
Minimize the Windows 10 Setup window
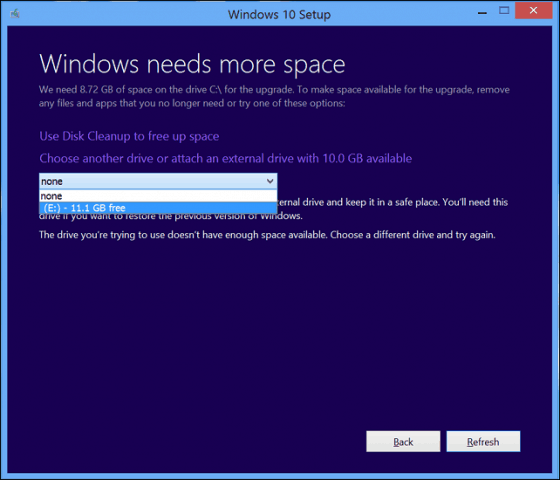(x=482, y=11)
